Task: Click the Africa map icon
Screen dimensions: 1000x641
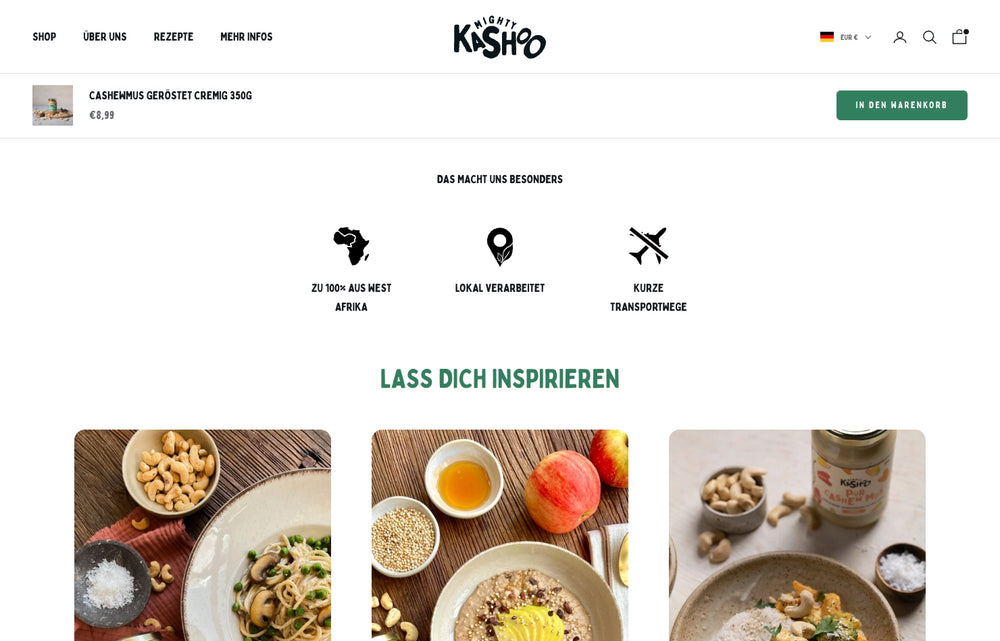Action: (351, 246)
